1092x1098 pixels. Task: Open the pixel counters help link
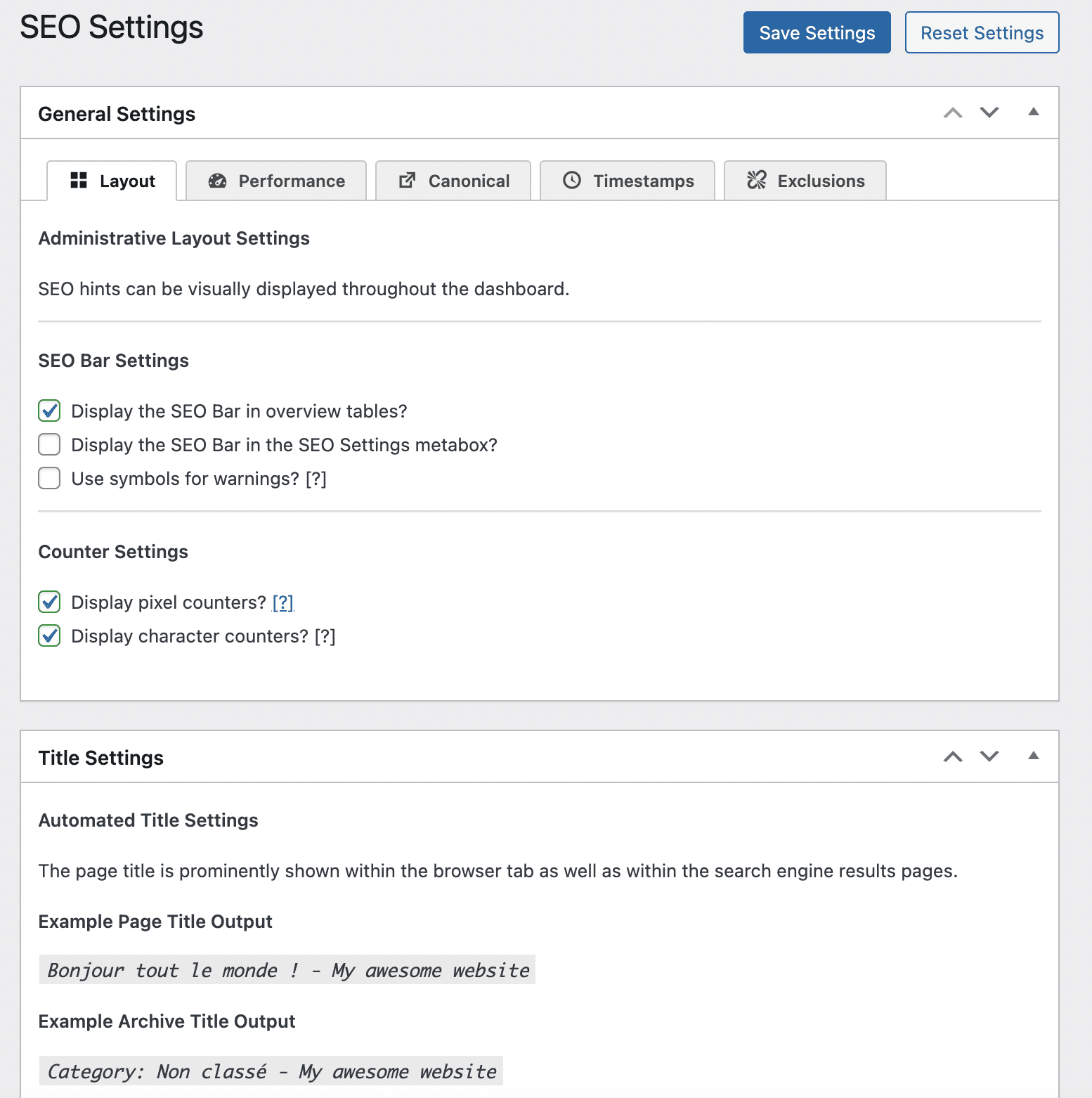pyautogui.click(x=282, y=602)
